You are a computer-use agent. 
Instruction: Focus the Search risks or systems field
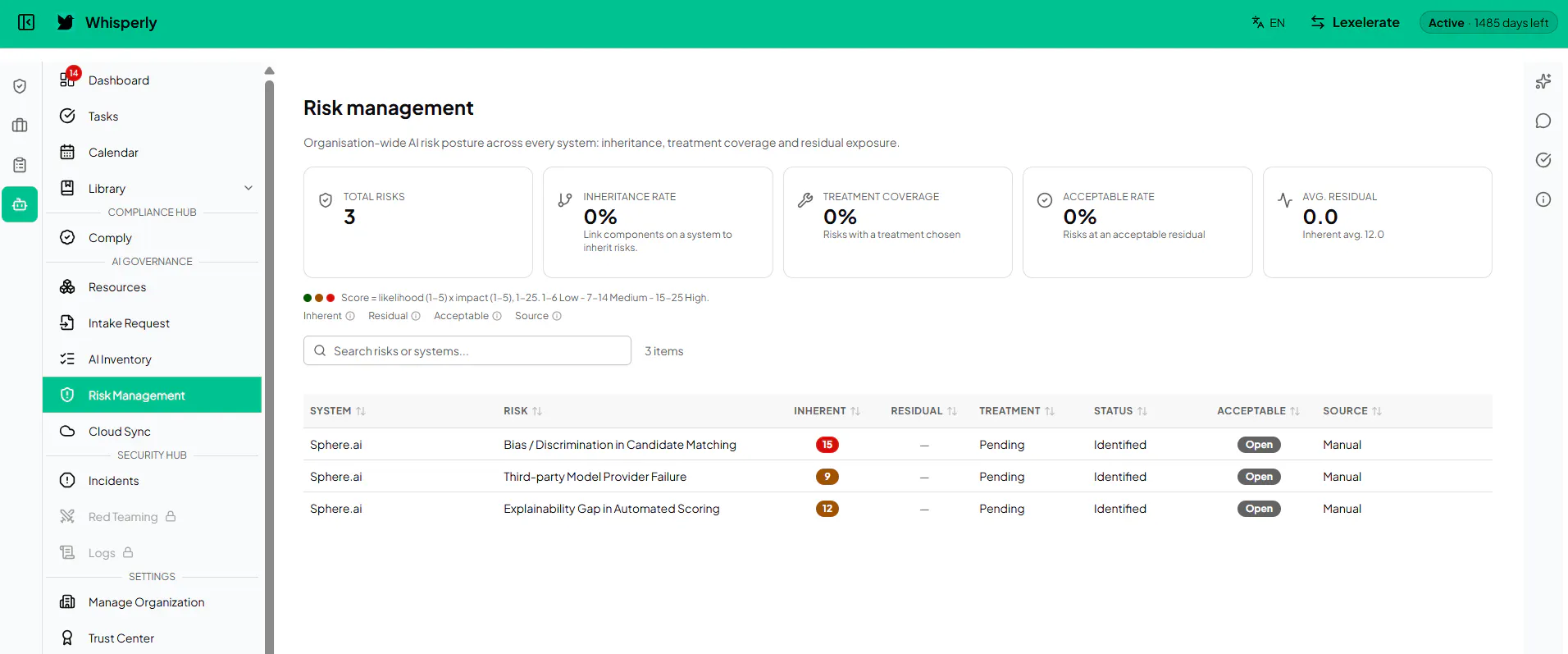pos(467,350)
